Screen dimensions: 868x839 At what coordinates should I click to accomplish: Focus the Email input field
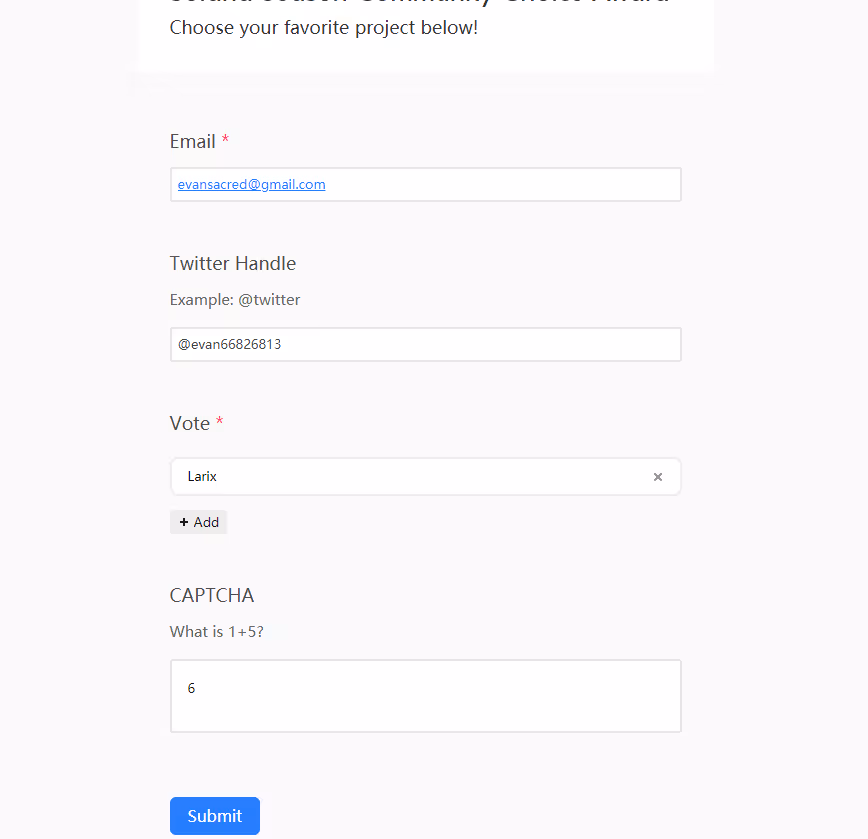(x=426, y=184)
